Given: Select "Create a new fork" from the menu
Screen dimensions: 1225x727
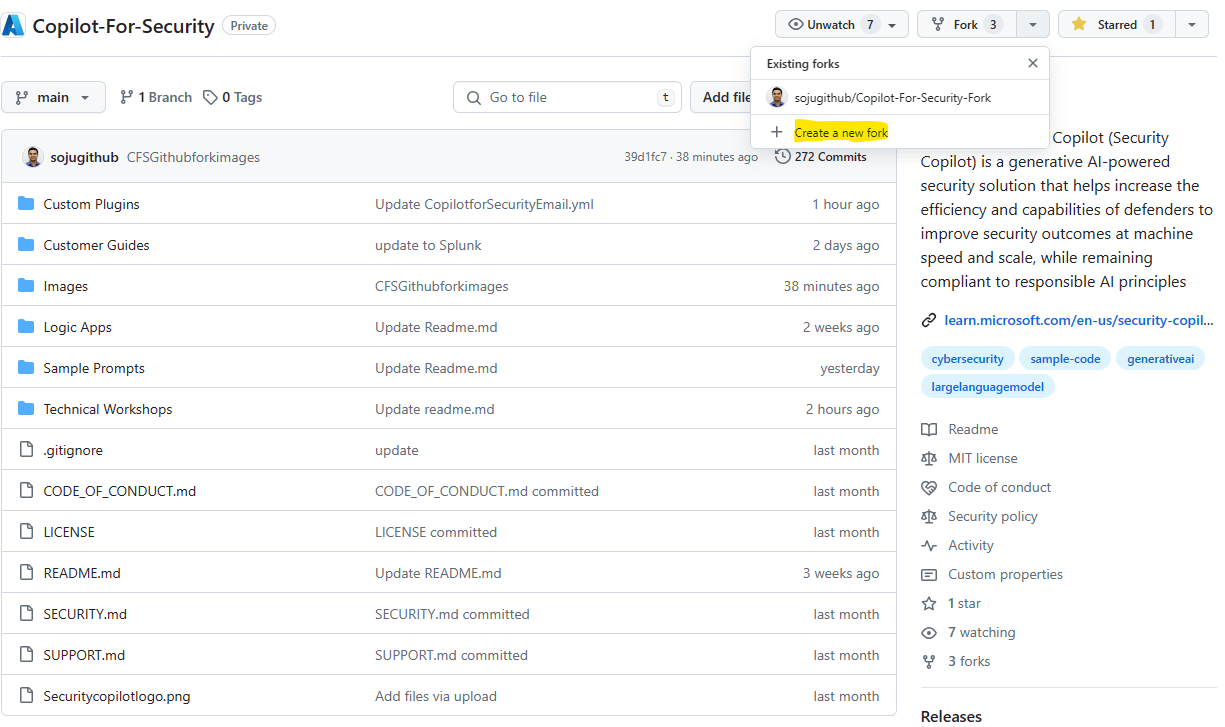Looking at the screenshot, I should [x=840, y=131].
